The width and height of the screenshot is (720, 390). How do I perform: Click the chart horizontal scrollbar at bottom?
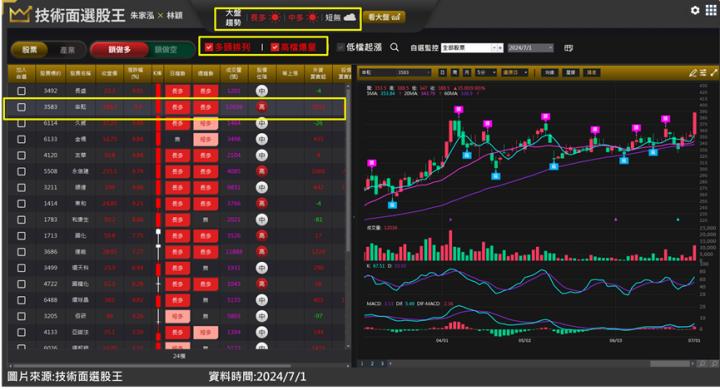point(671,364)
